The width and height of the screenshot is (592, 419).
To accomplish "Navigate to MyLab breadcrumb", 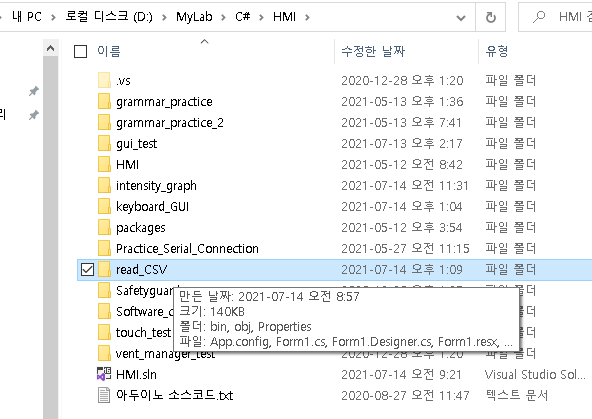I will pyautogui.click(x=194, y=17).
